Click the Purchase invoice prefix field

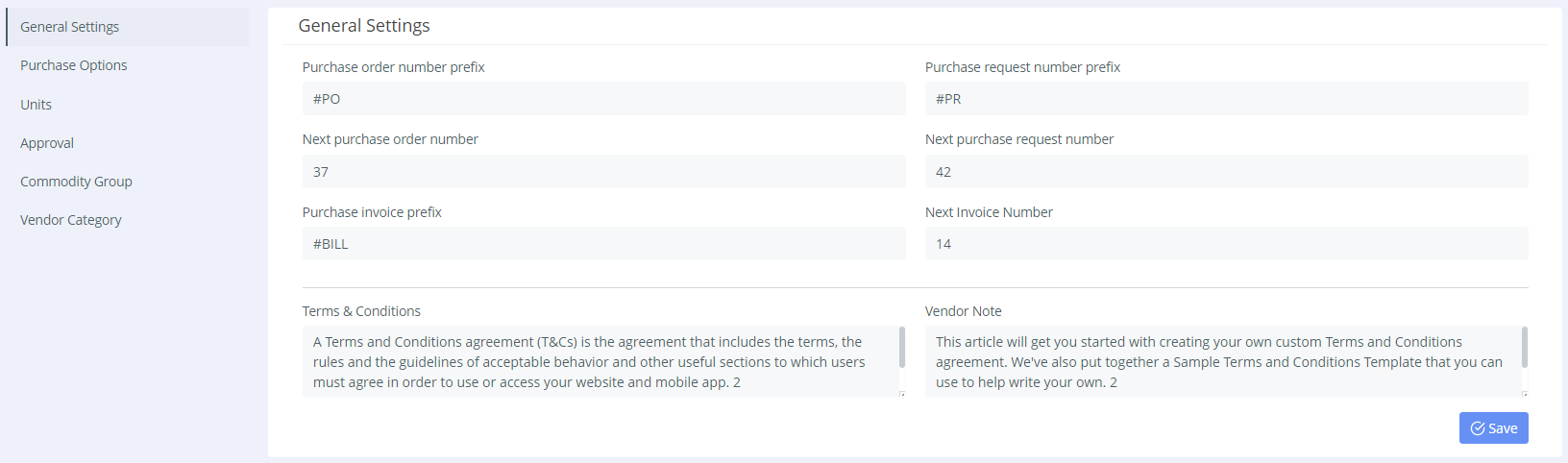click(603, 244)
